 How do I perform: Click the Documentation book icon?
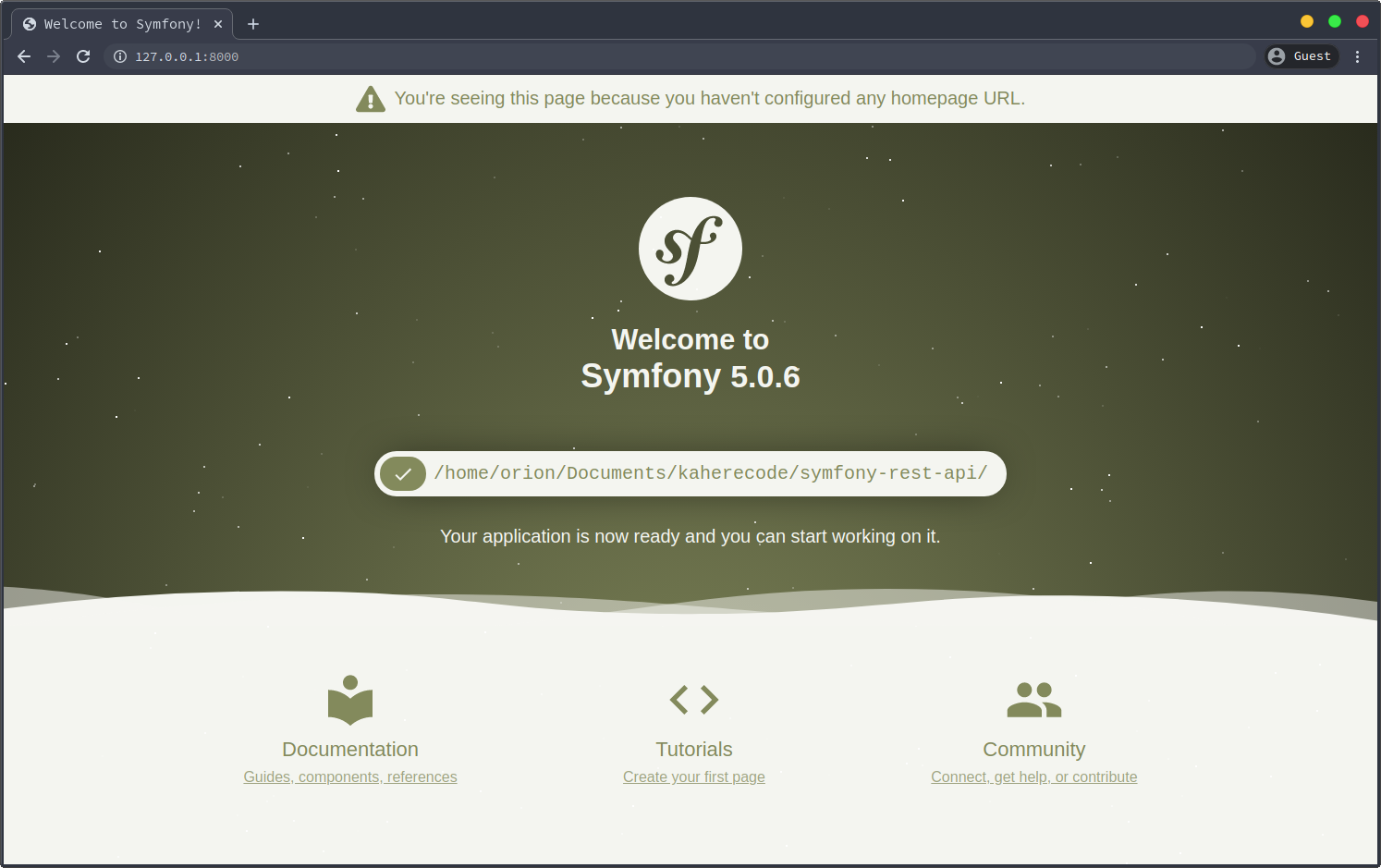pos(350,700)
